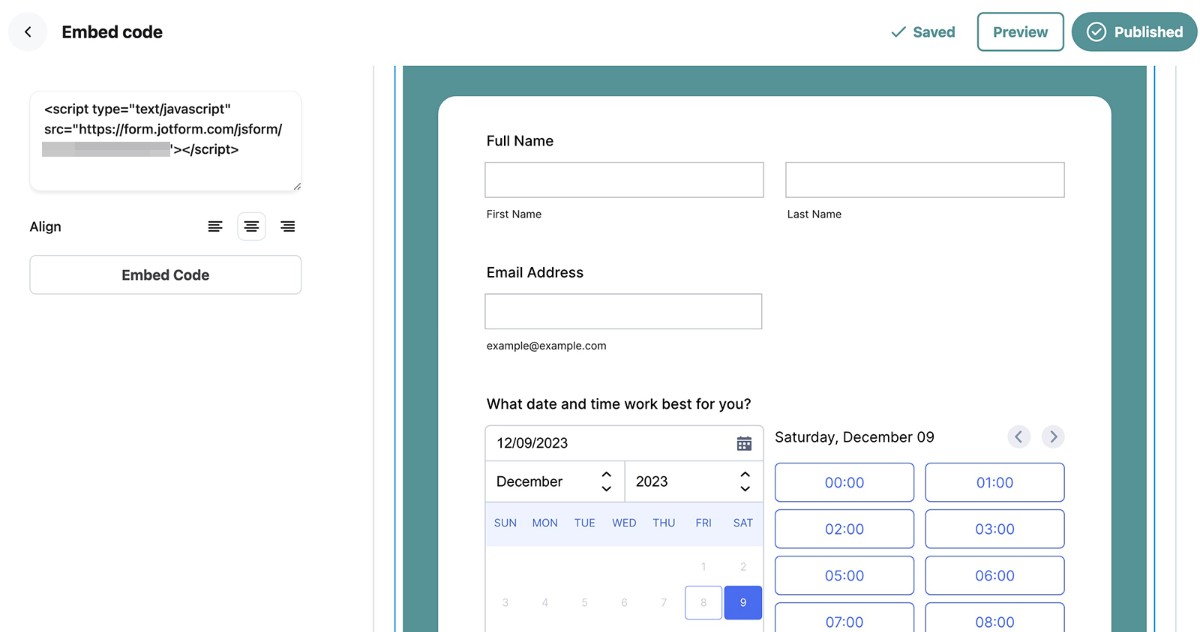Image resolution: width=1200 pixels, height=632 pixels.
Task: Click the 'Saturday, December 09' heading
Action: 855,437
